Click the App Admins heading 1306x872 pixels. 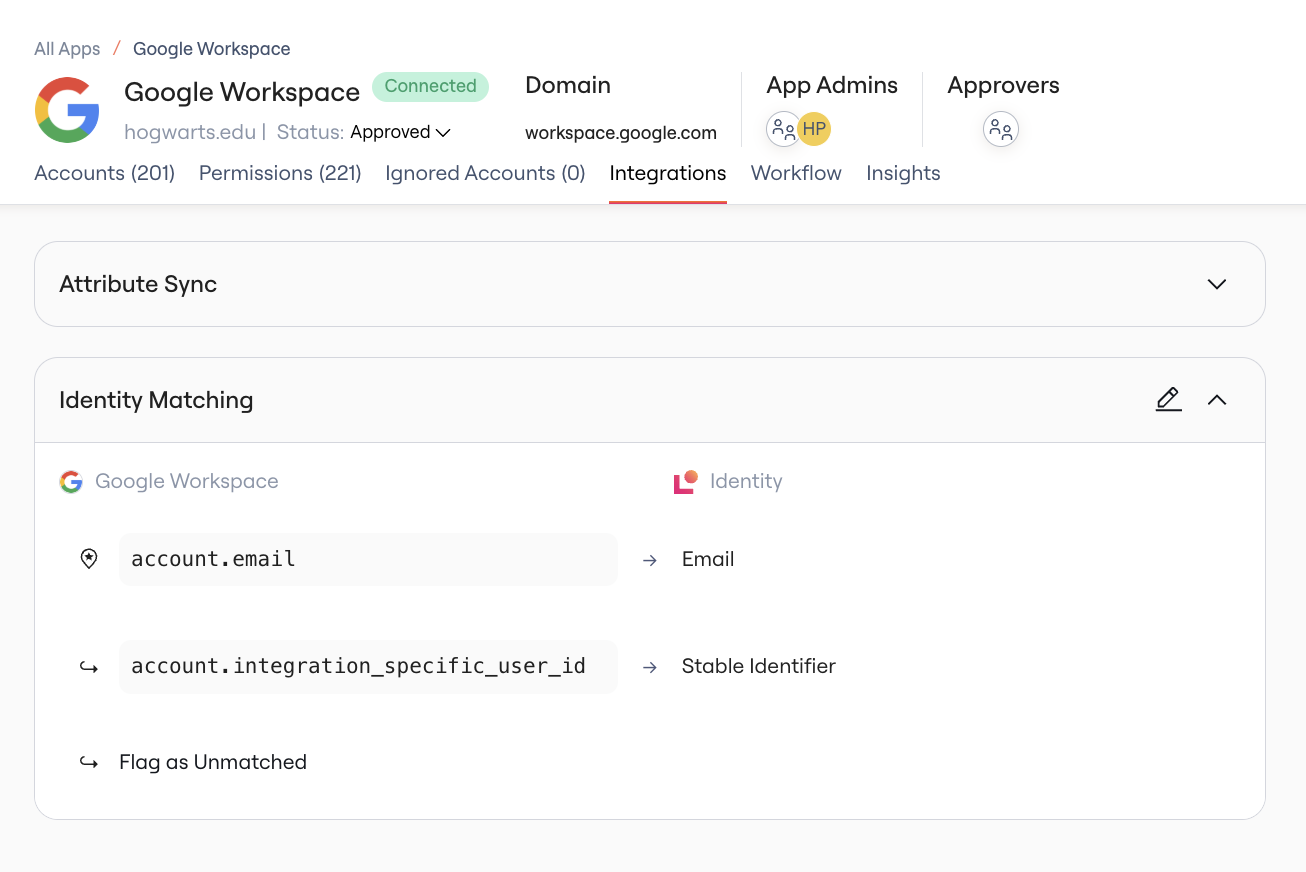(832, 86)
